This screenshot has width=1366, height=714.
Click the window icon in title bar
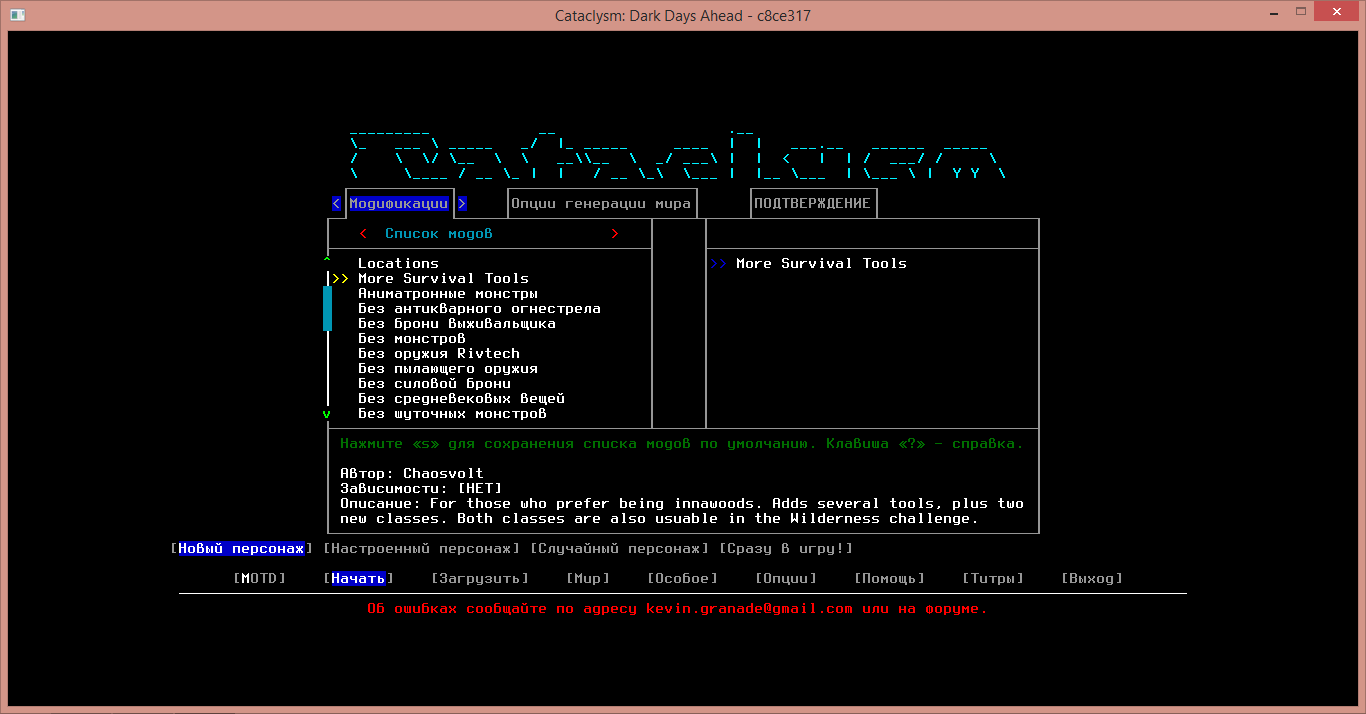pos(17,15)
